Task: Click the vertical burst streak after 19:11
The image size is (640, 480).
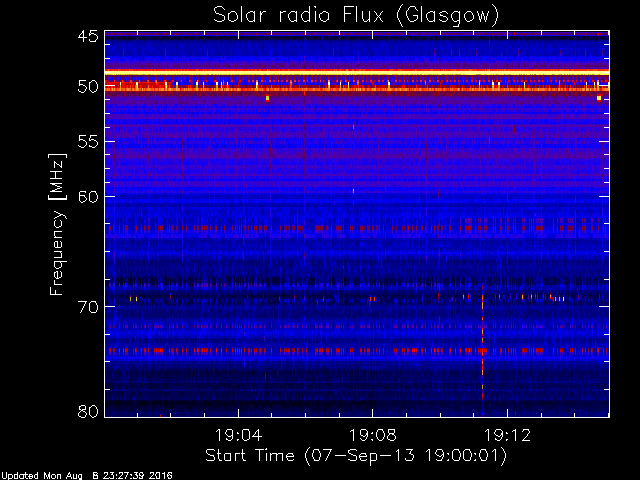Action: [x=482, y=345]
